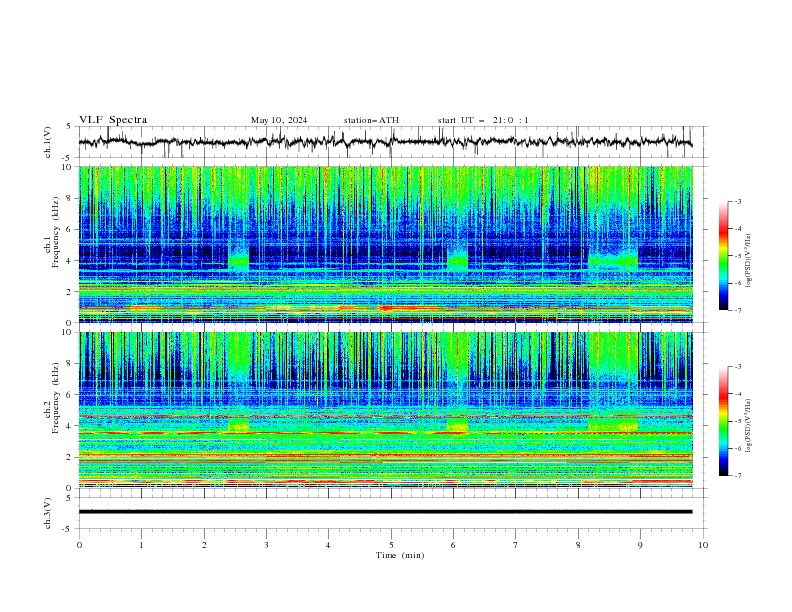This screenshot has height=612, width=792.
Task: Click the ch.1 "Frequency (kHz)" axis label
Action: pos(55,232)
